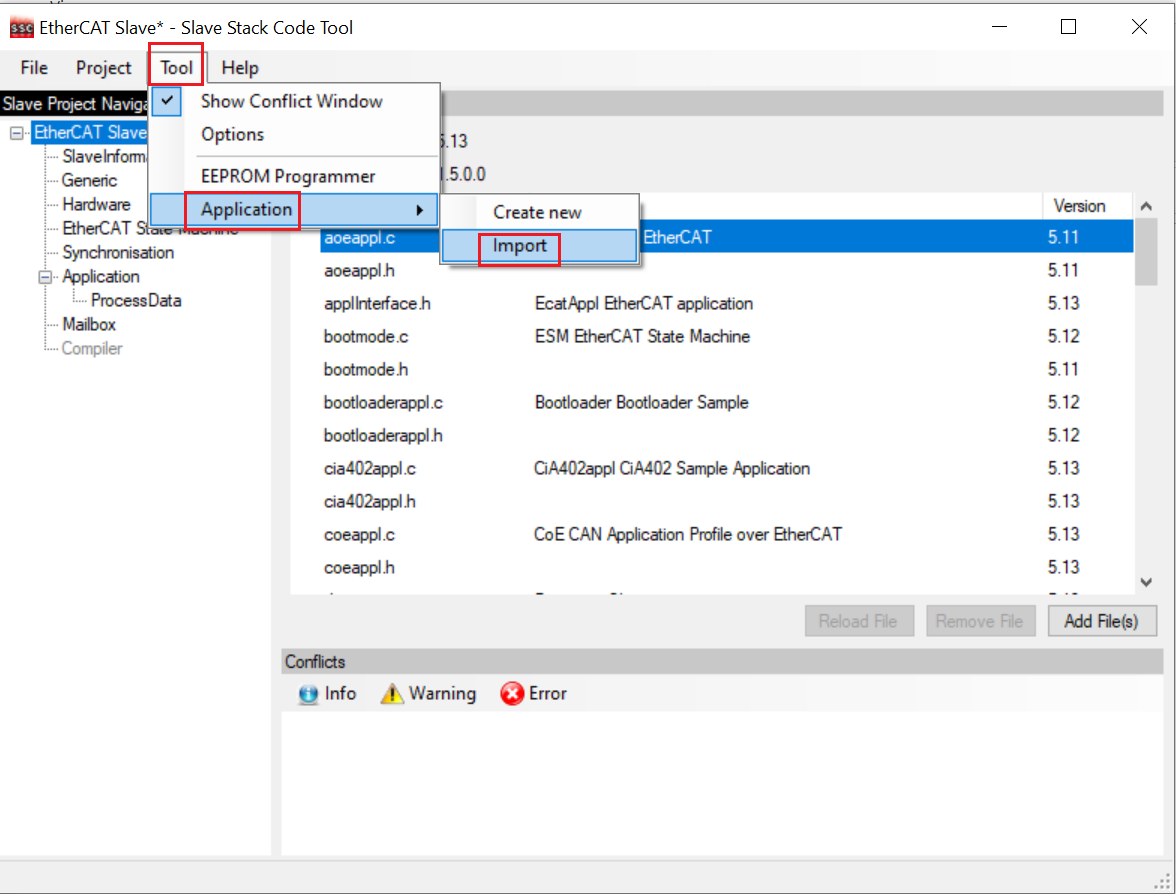Toggle the Info conflicts filter
This screenshot has width=1176, height=894.
point(327,693)
